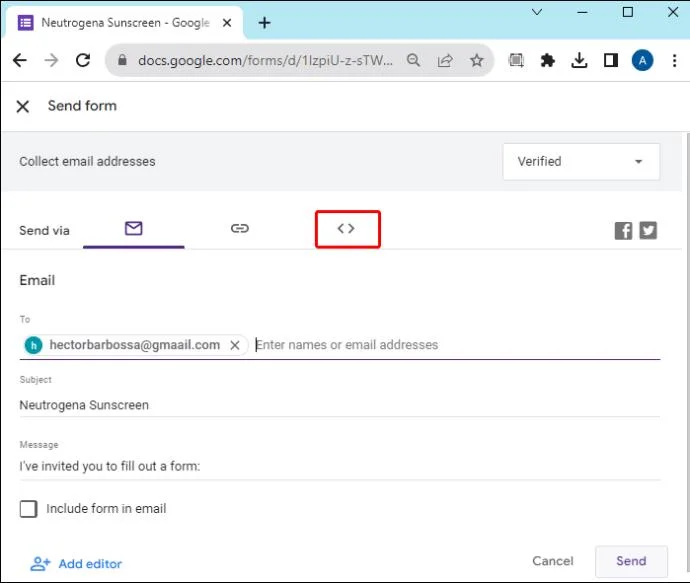The height and width of the screenshot is (583, 690).
Task: Share form via Twitter
Action: [648, 231]
